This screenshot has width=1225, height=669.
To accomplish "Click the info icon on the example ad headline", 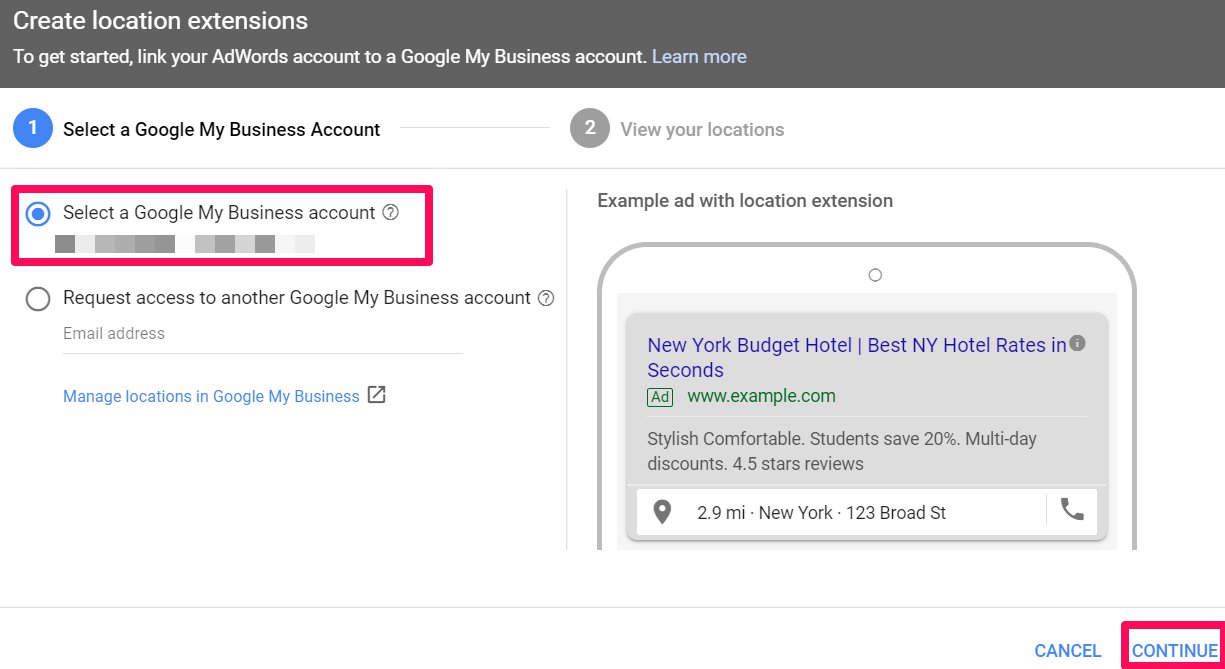I will coord(1077,343).
